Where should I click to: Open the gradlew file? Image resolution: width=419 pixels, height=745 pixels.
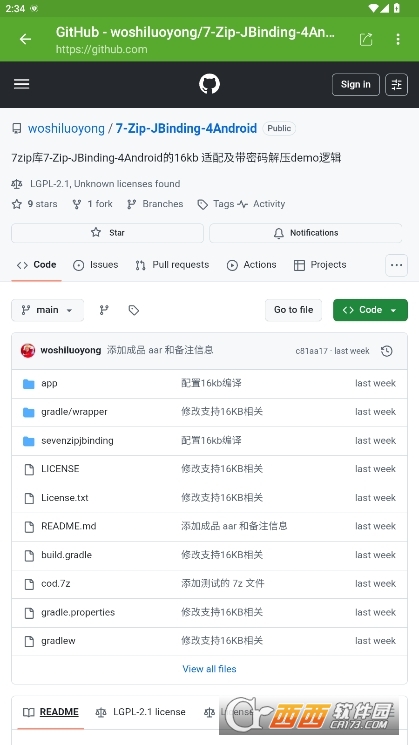click(58, 641)
